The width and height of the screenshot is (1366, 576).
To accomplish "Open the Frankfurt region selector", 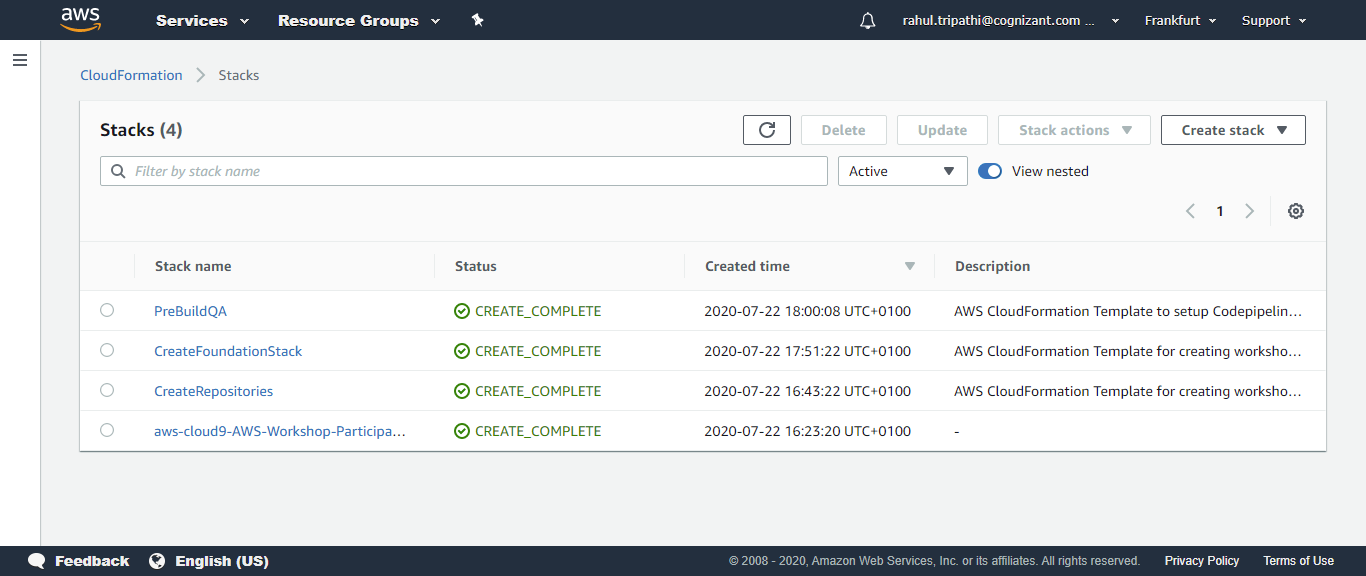I will tap(1181, 20).
